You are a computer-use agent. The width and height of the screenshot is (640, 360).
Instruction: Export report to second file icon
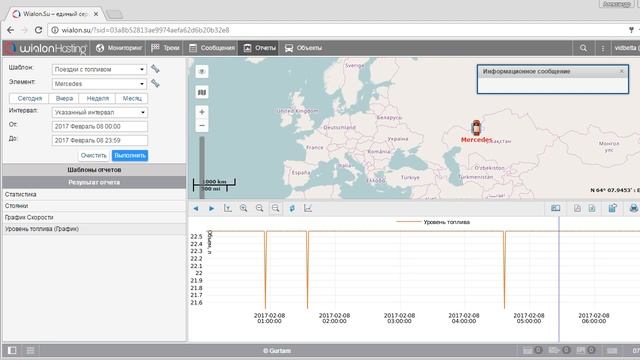tap(592, 208)
